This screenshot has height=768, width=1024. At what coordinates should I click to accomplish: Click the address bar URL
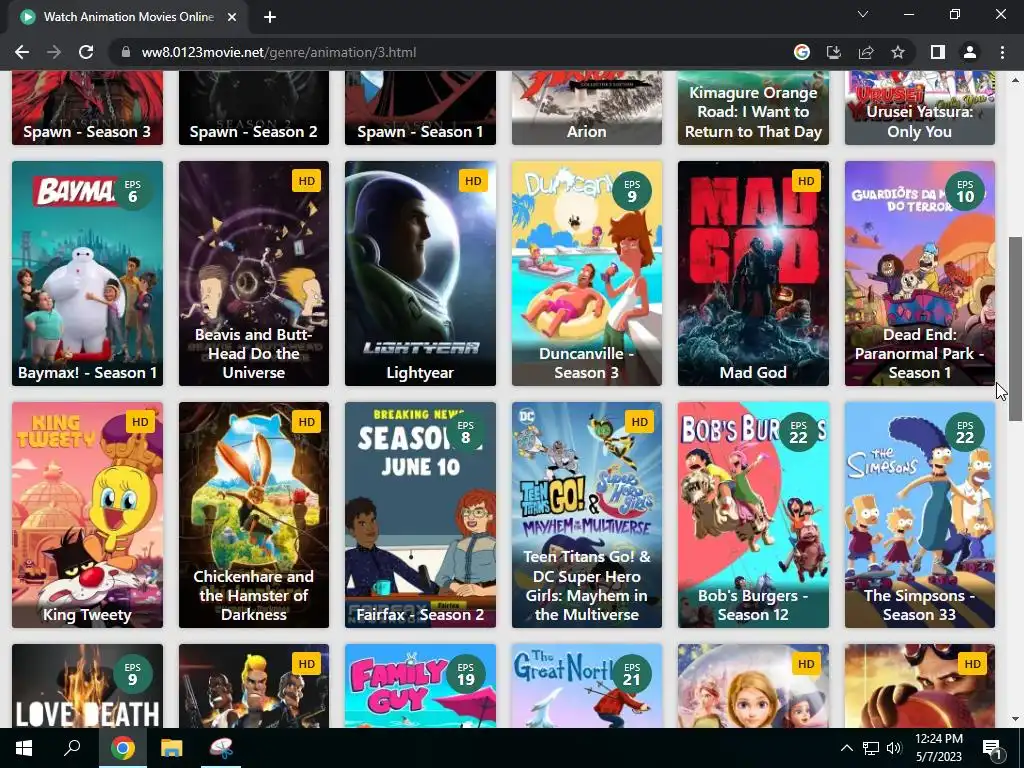click(x=279, y=52)
